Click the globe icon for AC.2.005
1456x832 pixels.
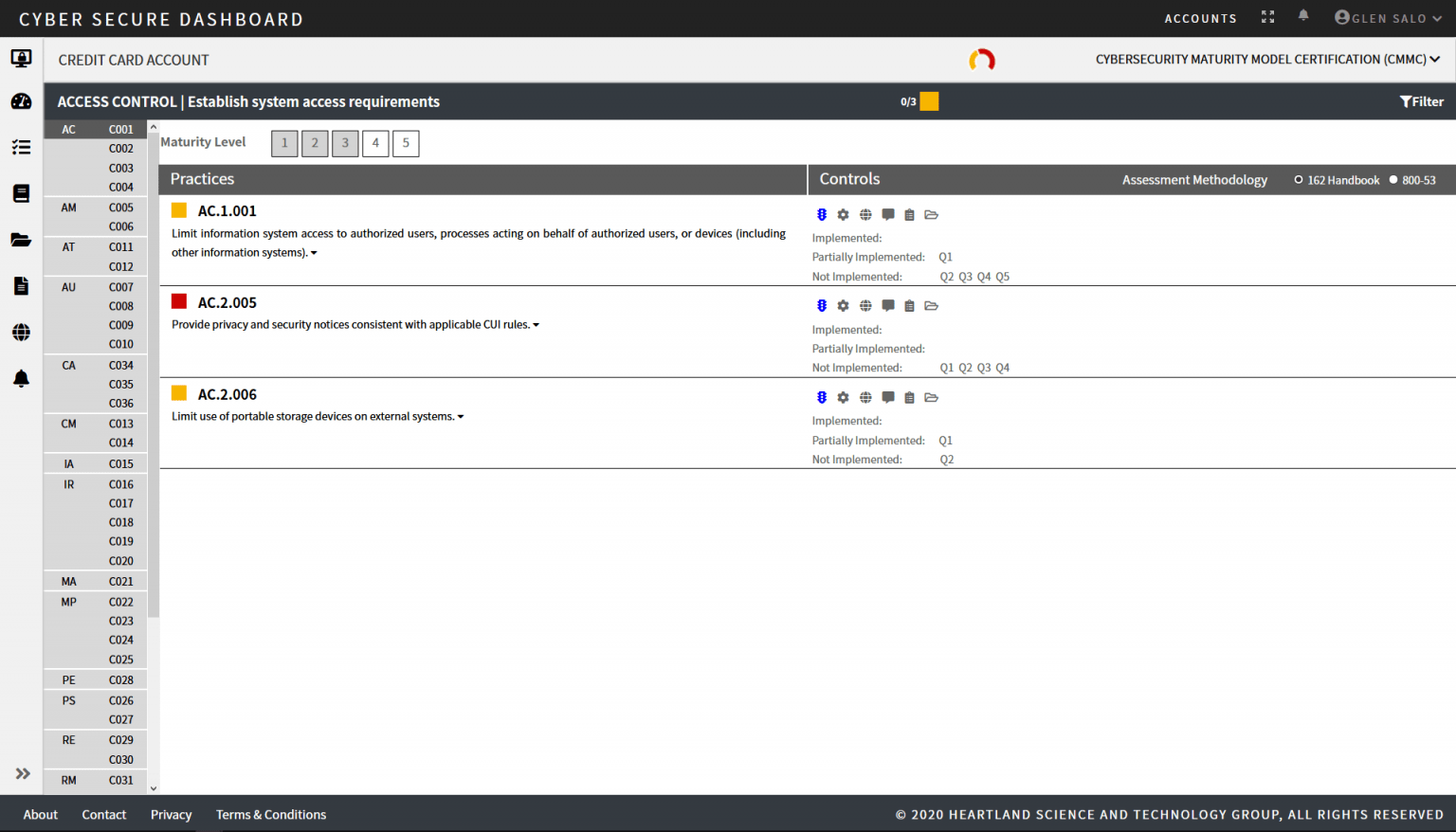click(x=865, y=306)
